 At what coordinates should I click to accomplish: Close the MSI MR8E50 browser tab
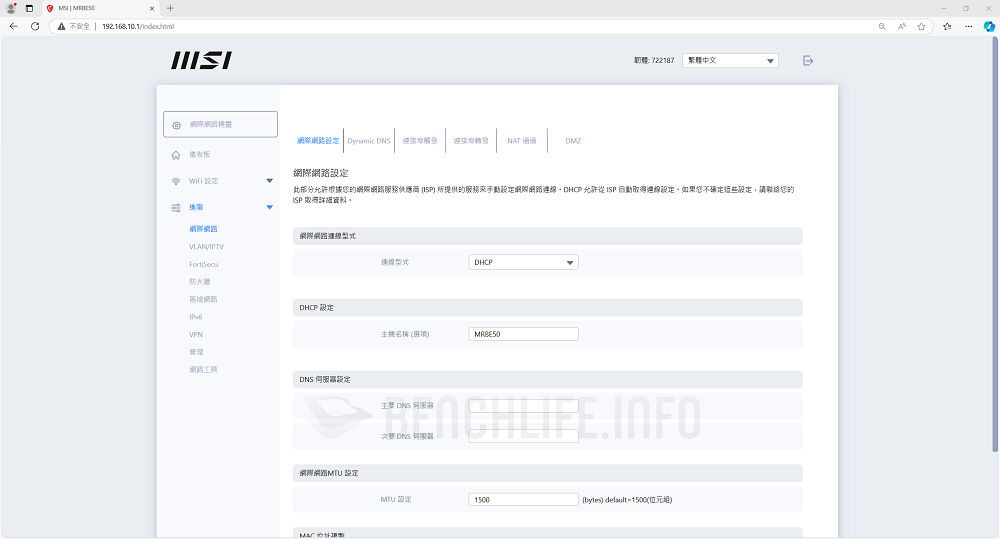tap(152, 8)
